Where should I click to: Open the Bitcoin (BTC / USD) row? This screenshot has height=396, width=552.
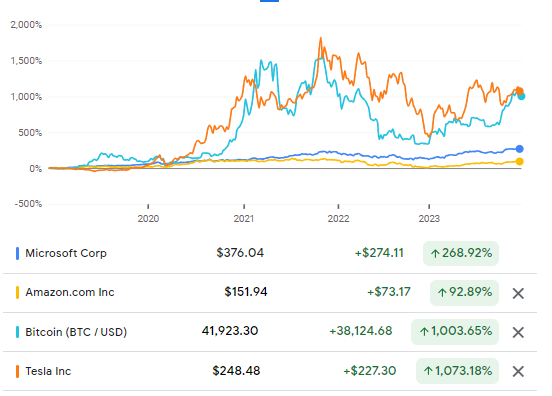tap(270, 332)
